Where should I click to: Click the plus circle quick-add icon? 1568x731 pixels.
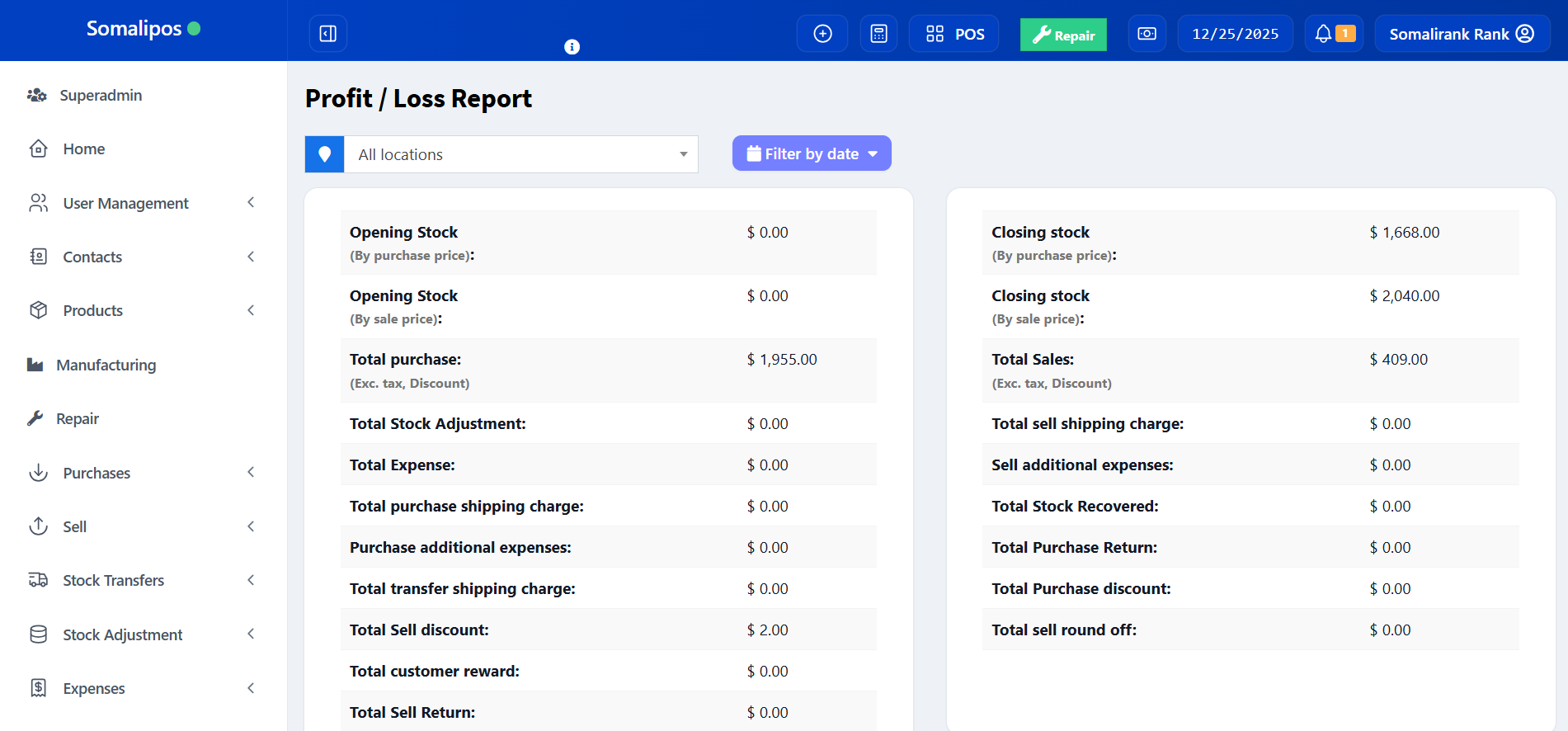[822, 34]
